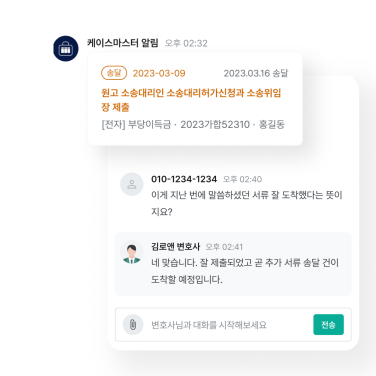Click the CaseMaster briefcase avatar icon
Image resolution: width=376 pixels, height=376 pixels.
66,49
